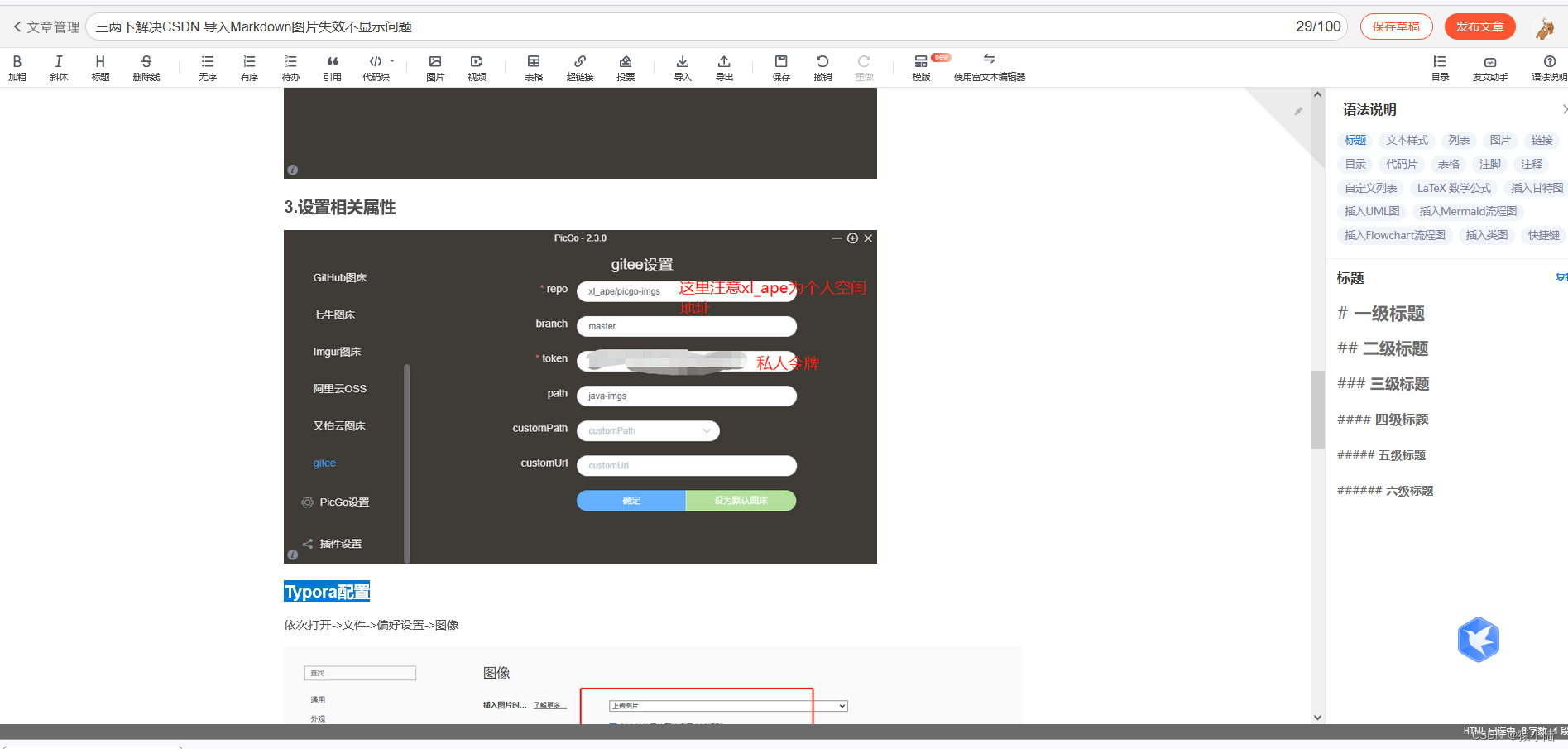
Task: Close the 语法说明 panel
Action: coord(1563,109)
